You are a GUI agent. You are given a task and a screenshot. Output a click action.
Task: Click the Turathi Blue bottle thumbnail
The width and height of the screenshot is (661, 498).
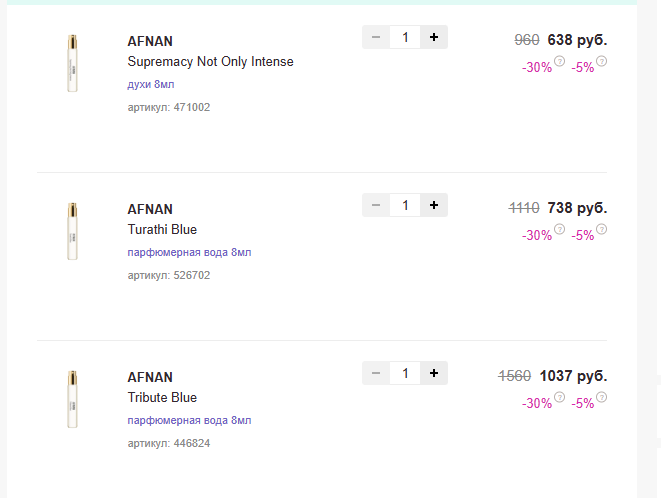pos(73,231)
